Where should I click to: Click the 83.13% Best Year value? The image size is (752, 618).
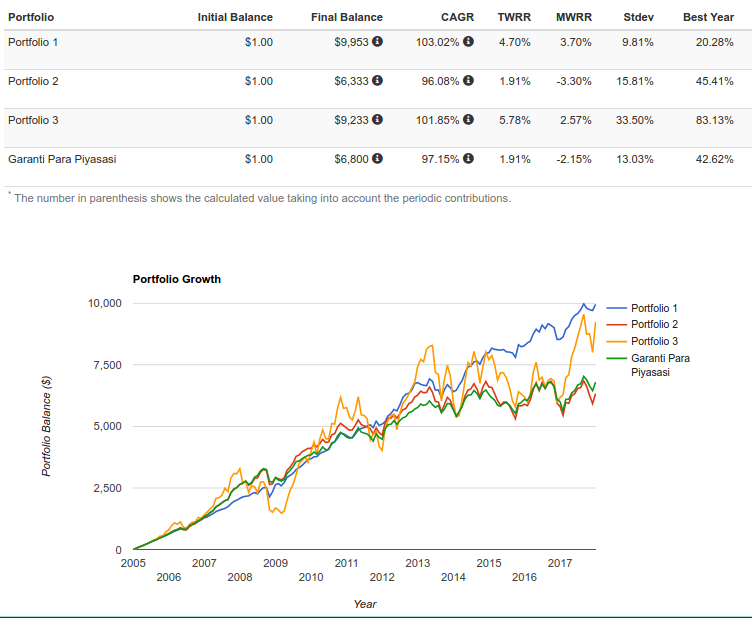tap(715, 120)
